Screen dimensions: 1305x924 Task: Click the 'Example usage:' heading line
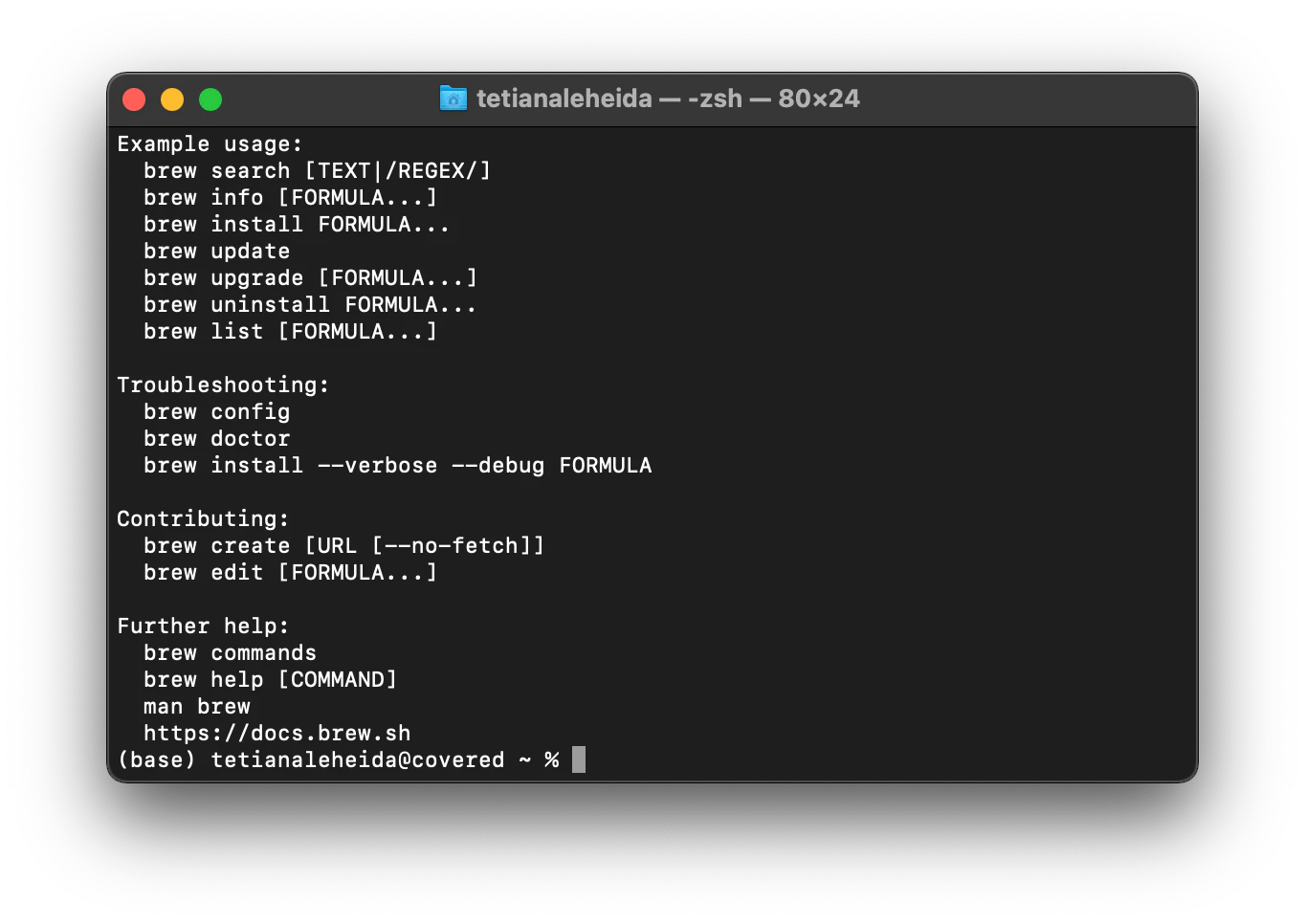pos(210,144)
